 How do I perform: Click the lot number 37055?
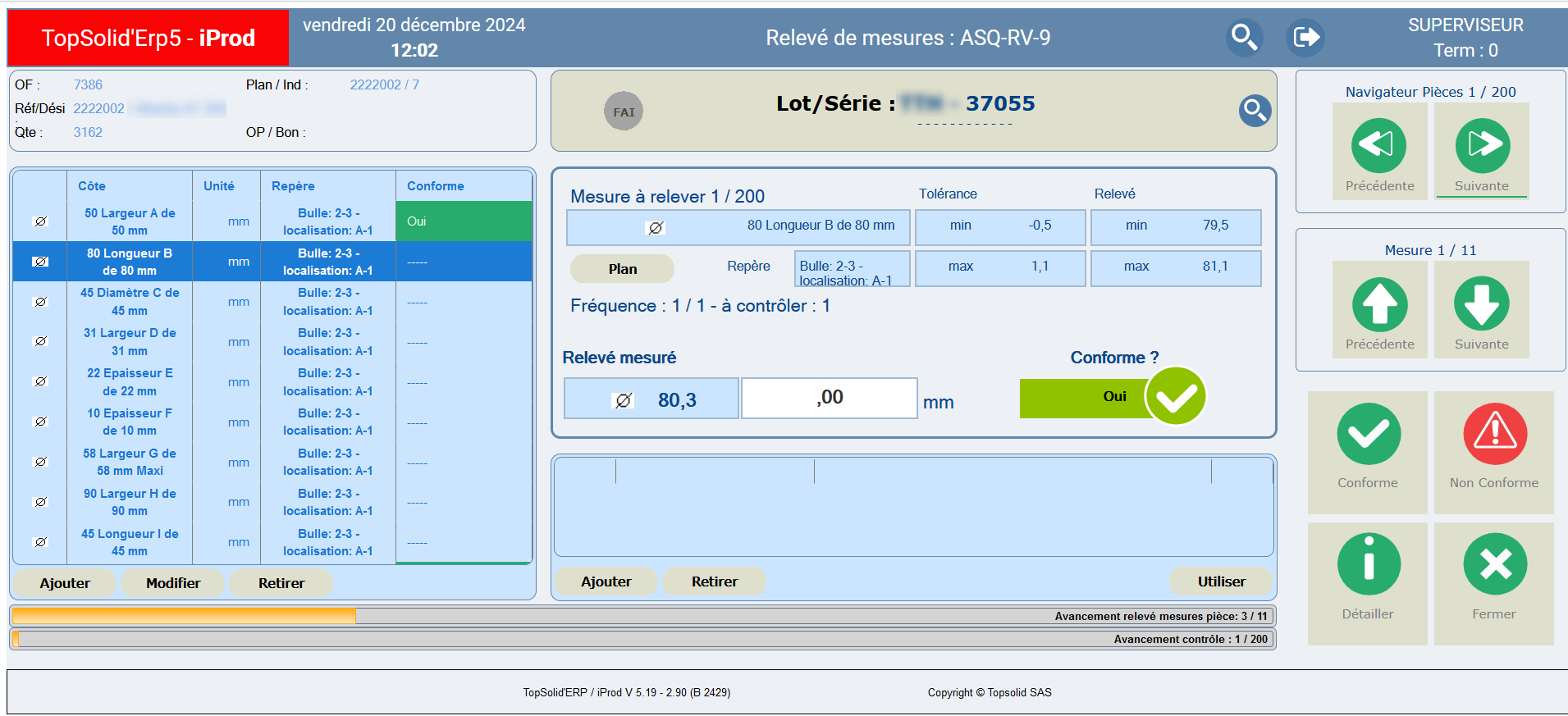[x=1000, y=103]
